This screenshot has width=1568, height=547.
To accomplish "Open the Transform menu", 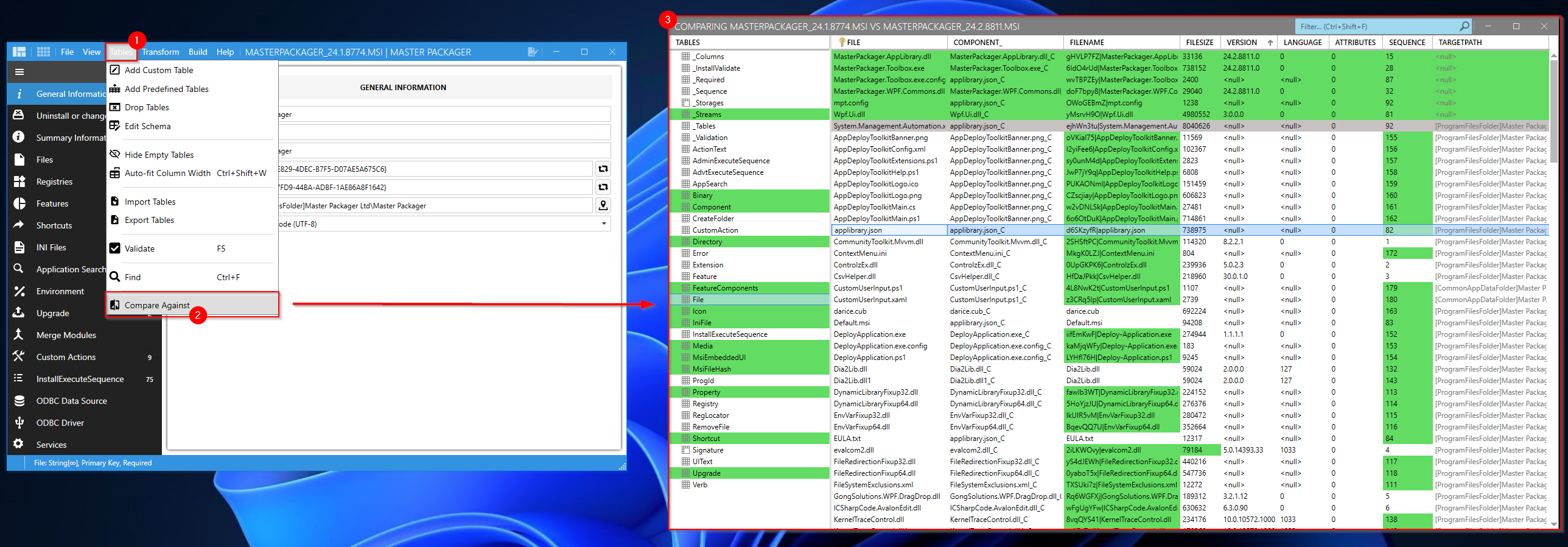I will pyautogui.click(x=160, y=52).
